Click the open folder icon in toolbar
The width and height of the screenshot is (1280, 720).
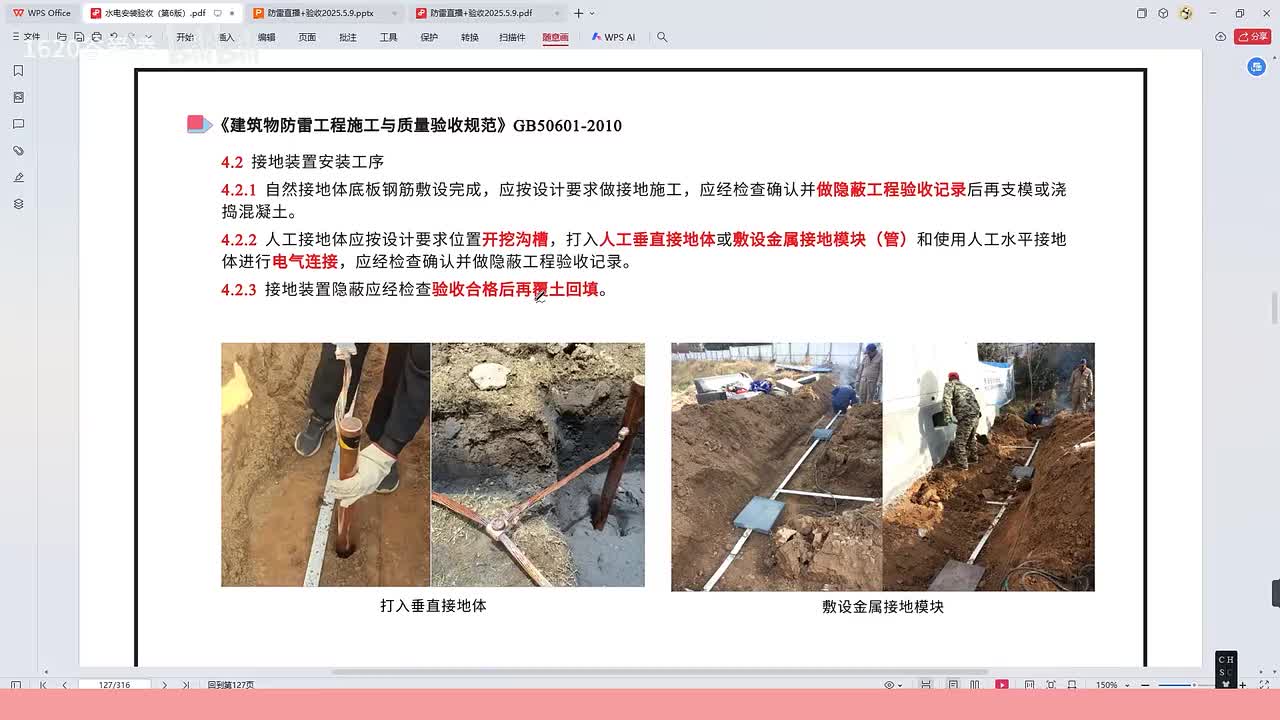61,37
